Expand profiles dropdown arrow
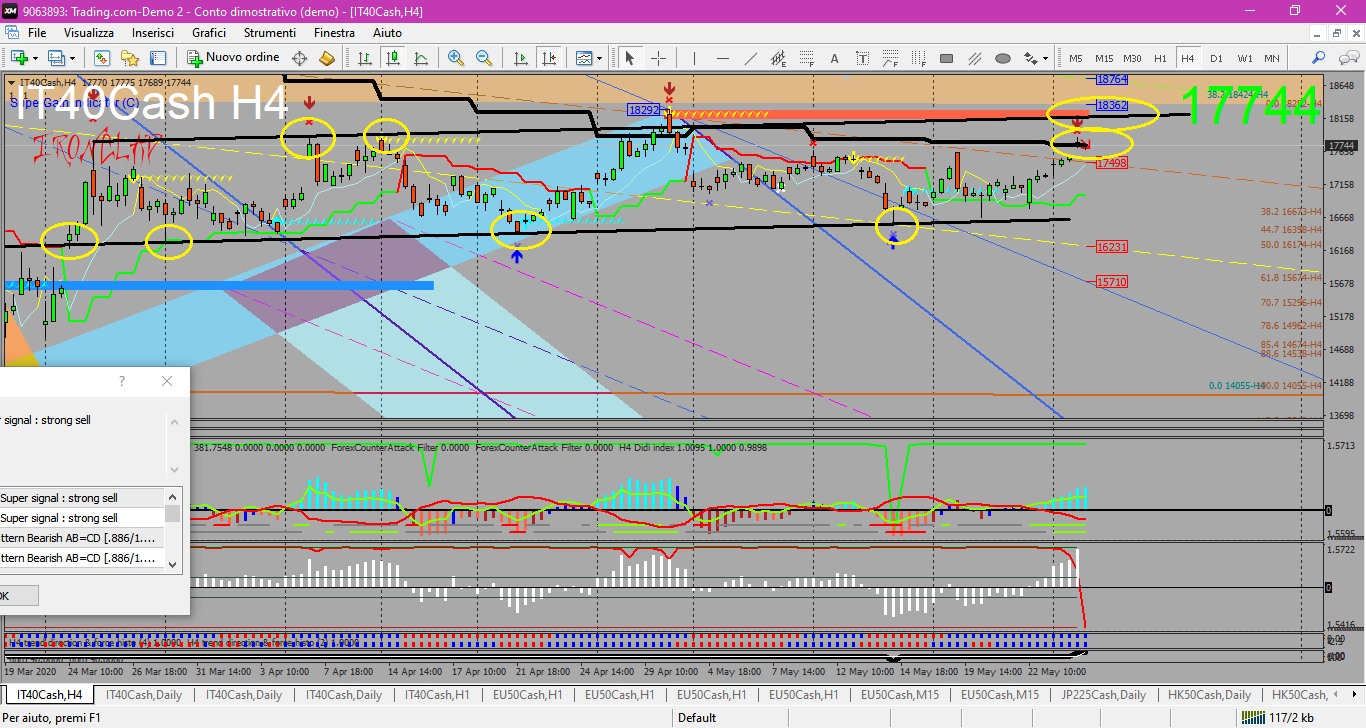Viewport: 1366px width, 728px height. pos(72,58)
